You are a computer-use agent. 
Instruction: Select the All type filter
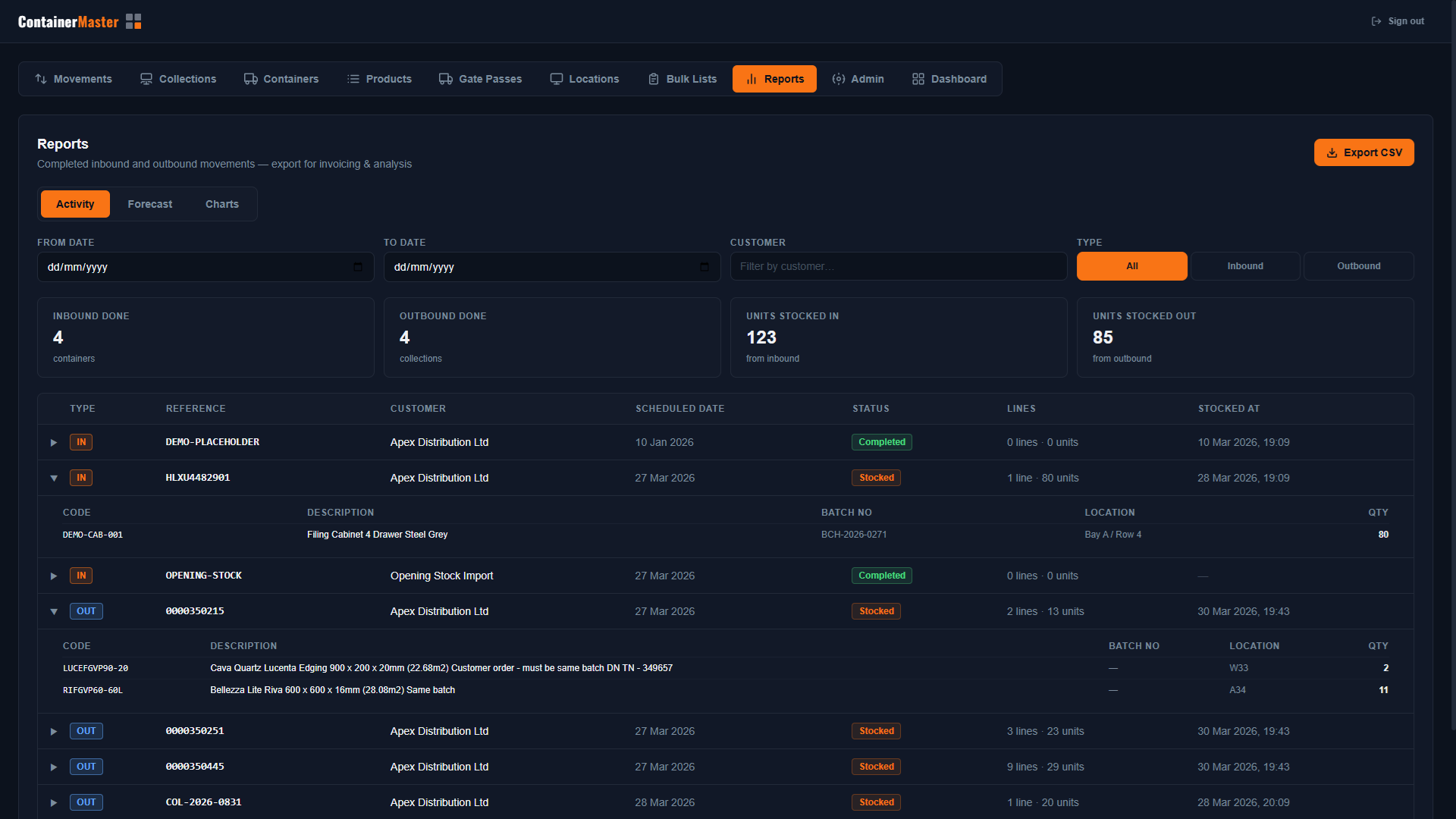click(1131, 266)
